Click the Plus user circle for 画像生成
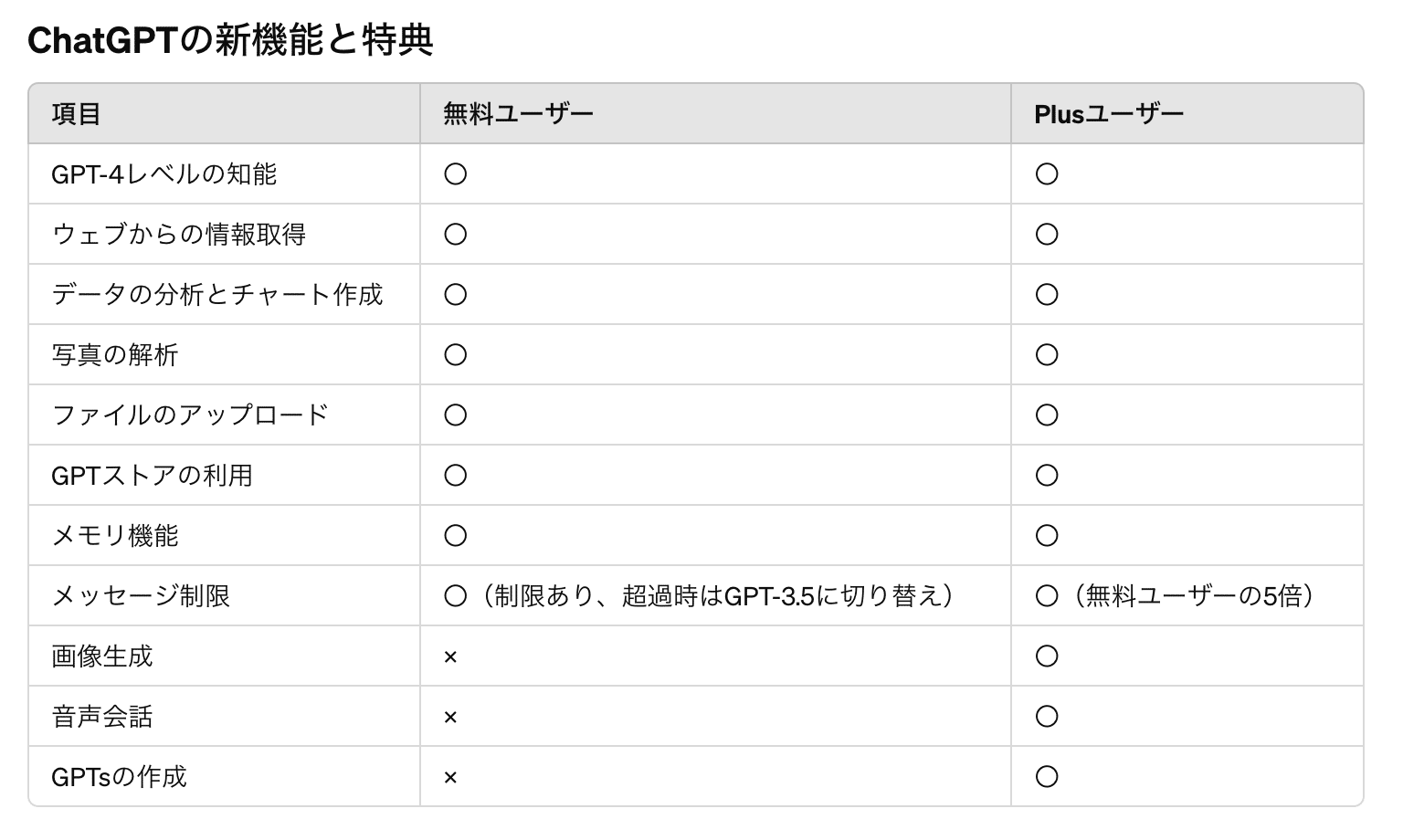Screen dimensions: 1403x840 (1047, 656)
